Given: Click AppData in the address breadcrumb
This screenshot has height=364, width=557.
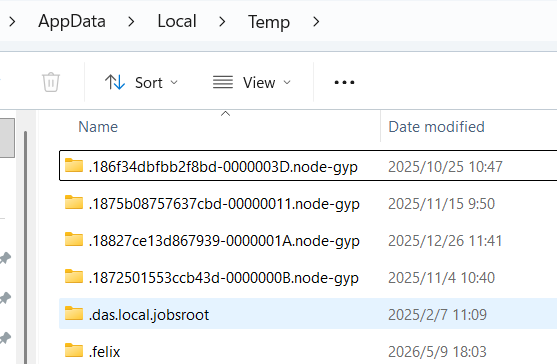Looking at the screenshot, I should point(72,21).
